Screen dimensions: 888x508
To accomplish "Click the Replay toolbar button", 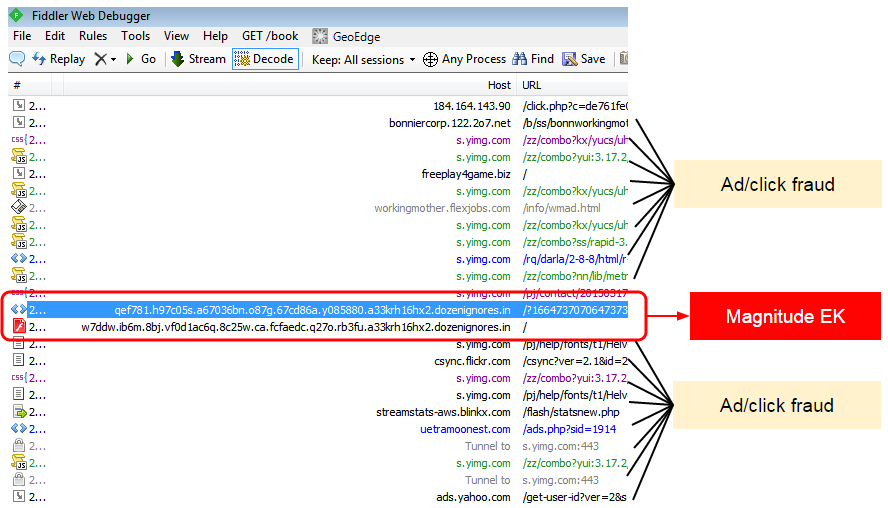I will click(x=58, y=59).
